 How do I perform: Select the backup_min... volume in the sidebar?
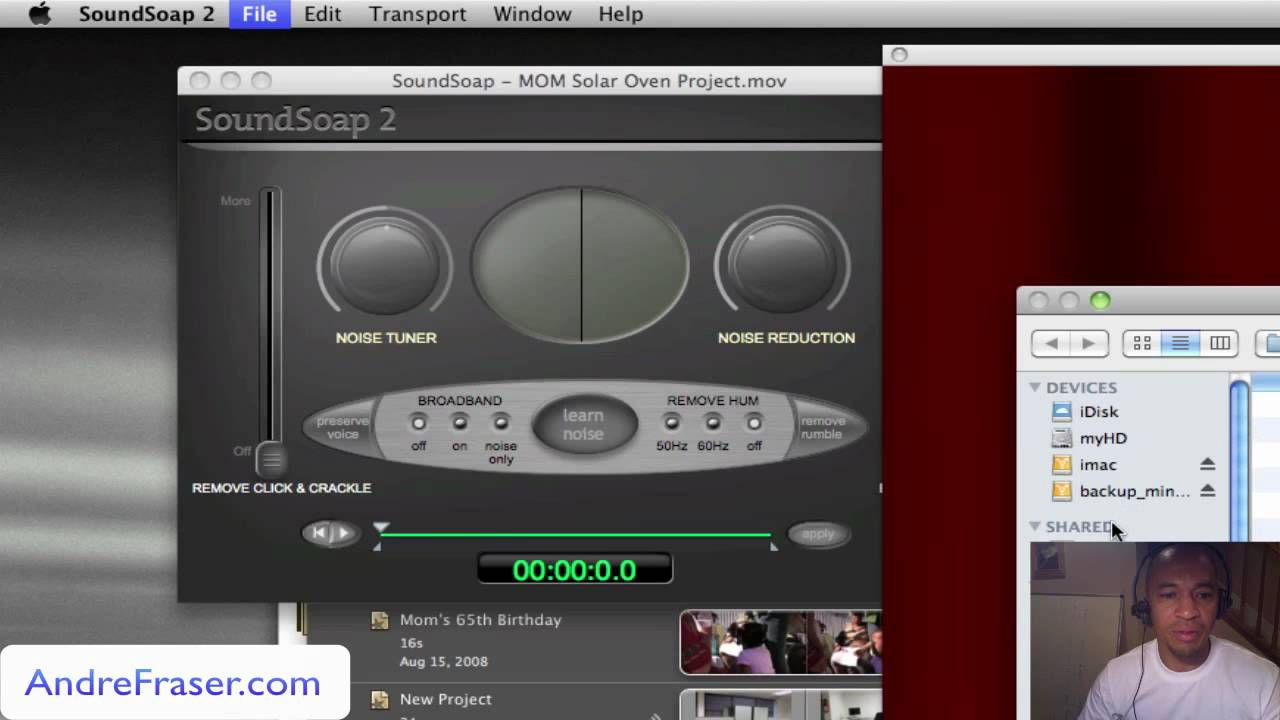(x=1134, y=491)
